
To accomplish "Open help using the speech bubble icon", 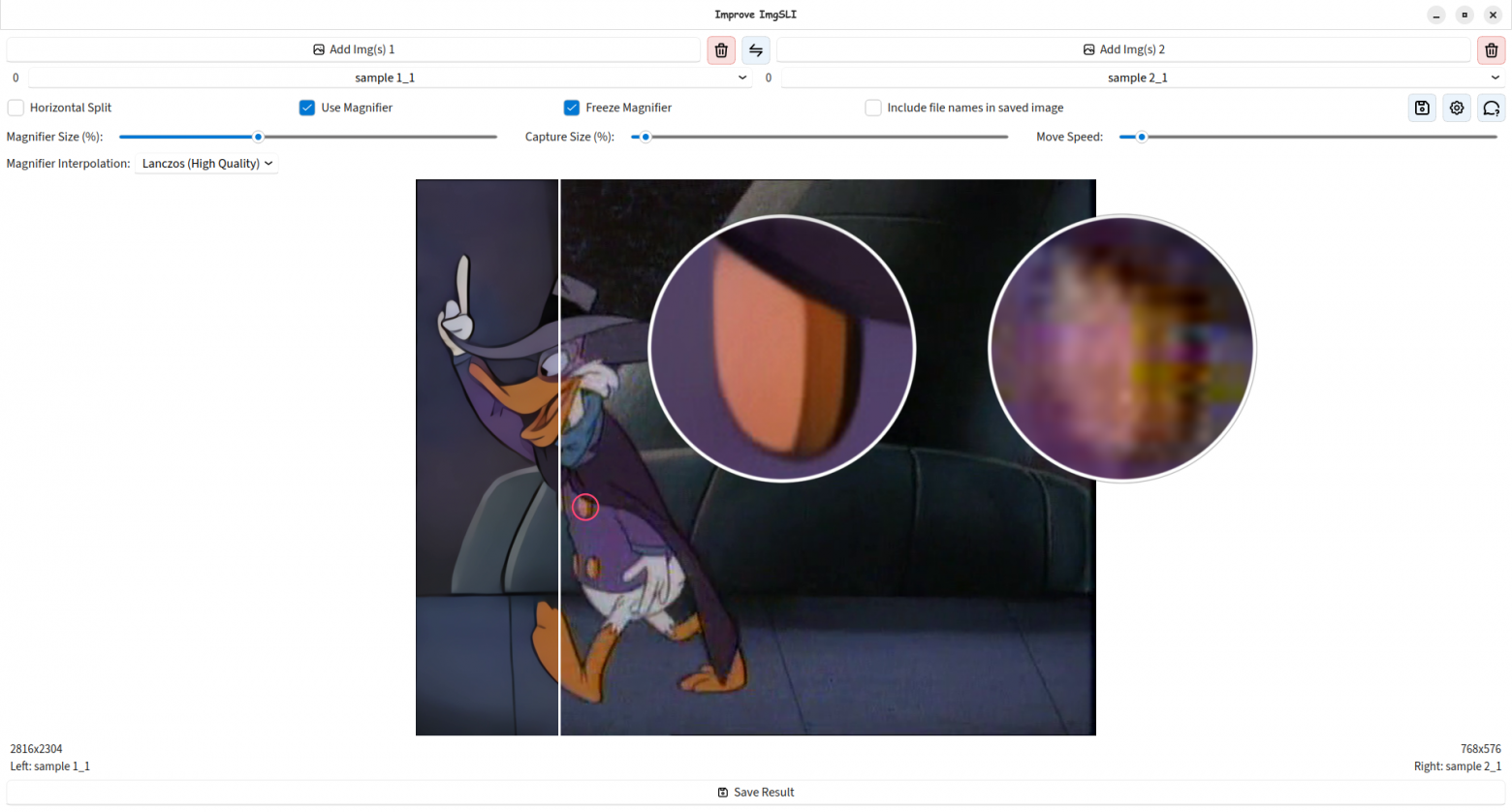I will point(1492,108).
